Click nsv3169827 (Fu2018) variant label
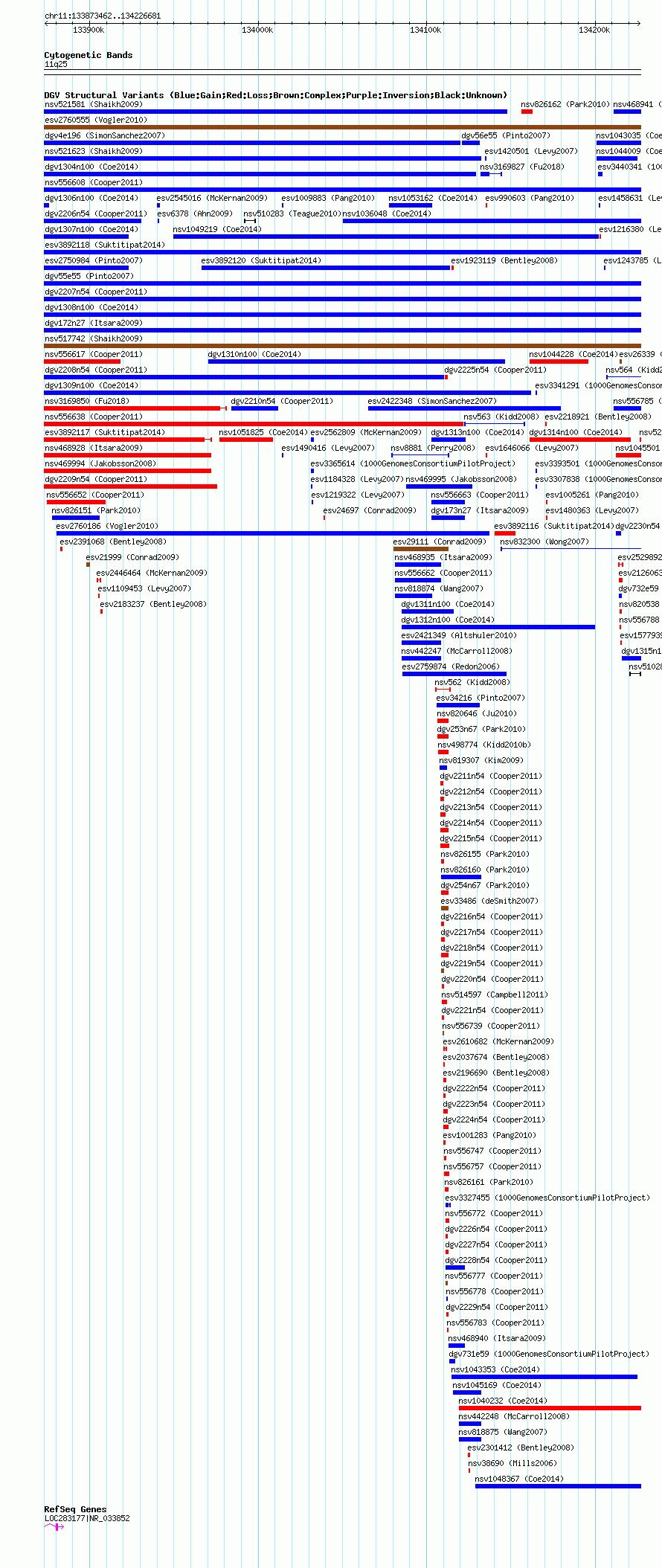Screen dimensions: 662x1568 (x=522, y=167)
